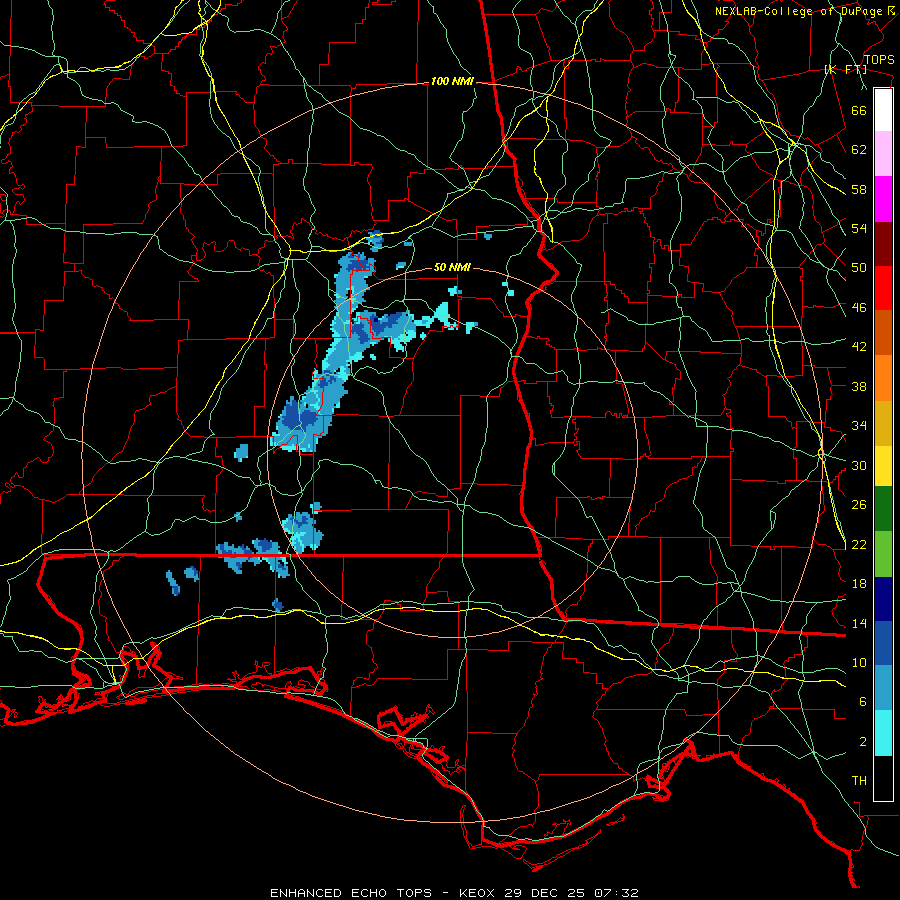900x900 pixels.
Task: Click the orange 42 kft legend swatch
Action: (x=883, y=378)
